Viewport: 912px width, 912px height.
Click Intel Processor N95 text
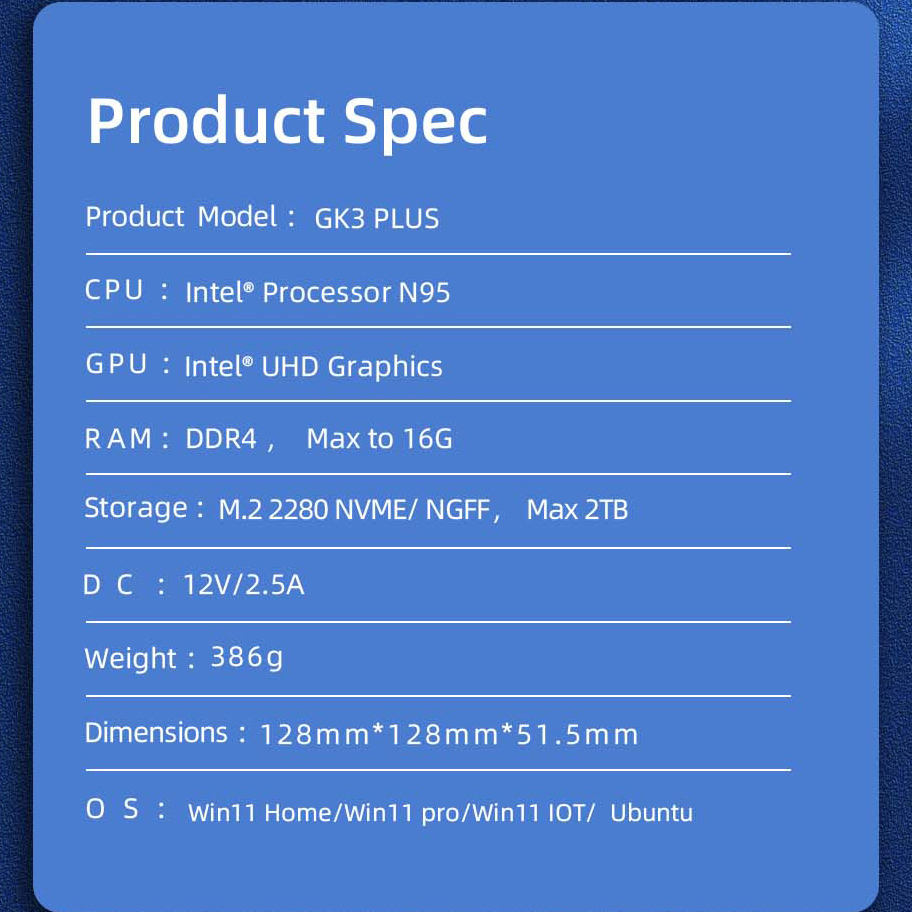(x=317, y=292)
